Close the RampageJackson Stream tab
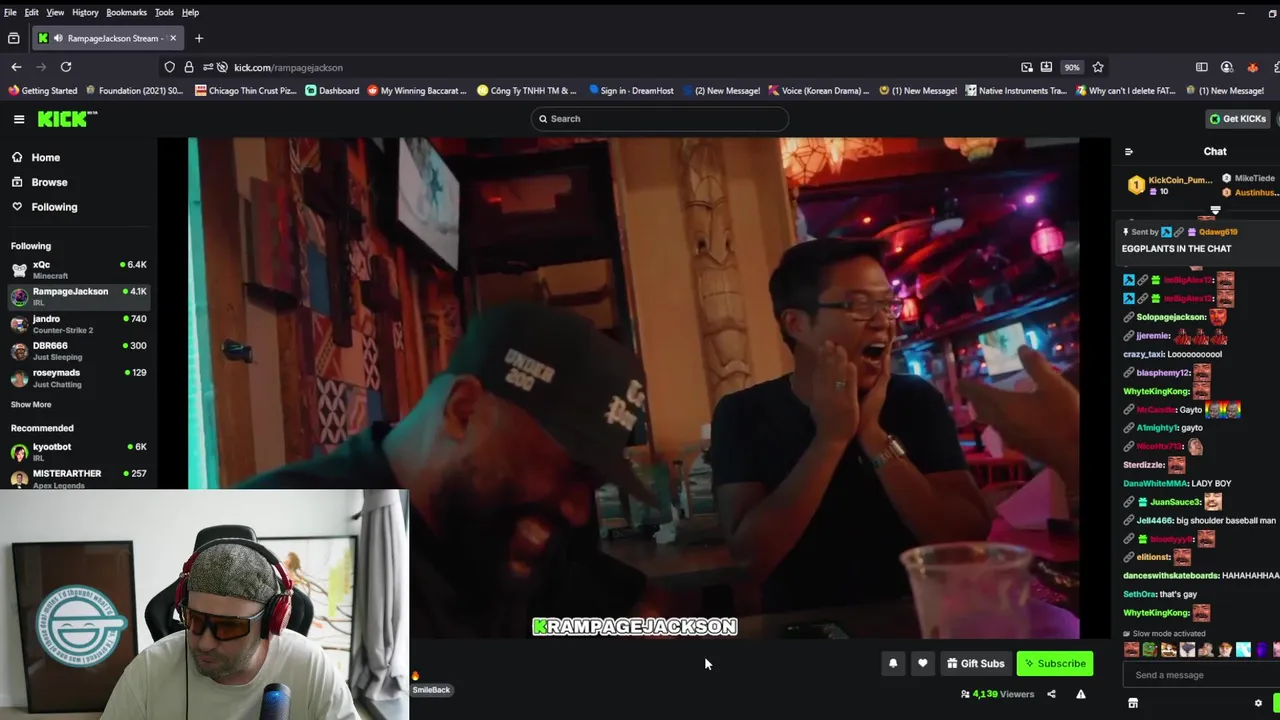This screenshot has width=1280, height=720. [173, 38]
